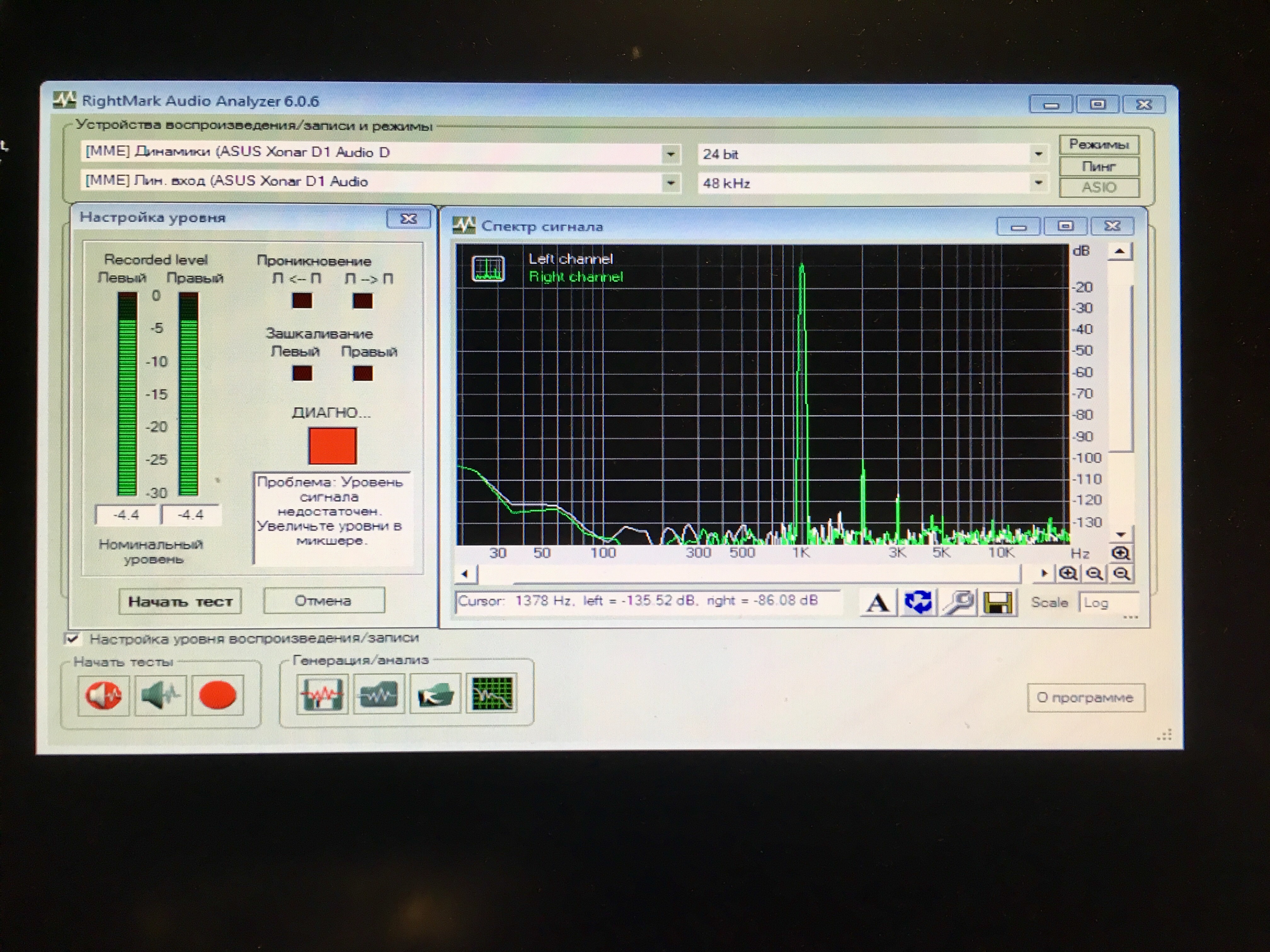This screenshot has height=952, width=1270.
Task: Open the WAV file analysis folder icon
Action: click(435, 694)
